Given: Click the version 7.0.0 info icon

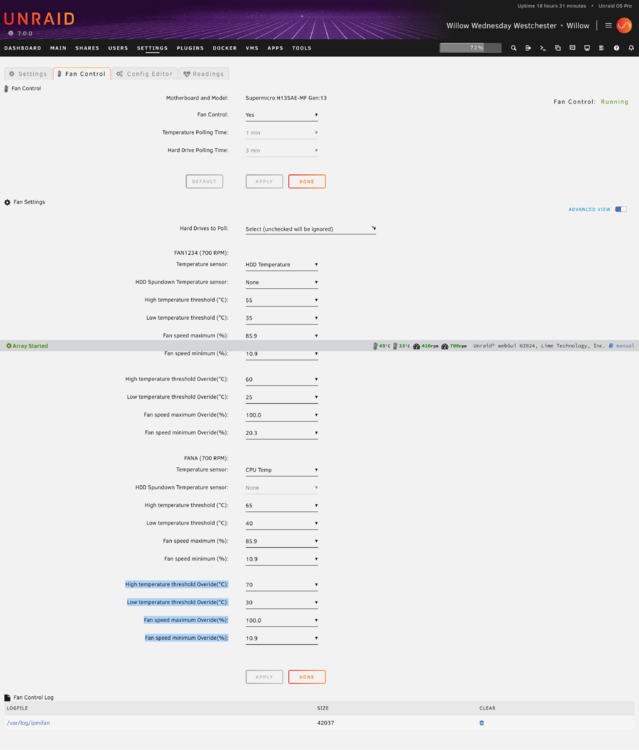Looking at the screenshot, I should pyautogui.click(x=11, y=33).
